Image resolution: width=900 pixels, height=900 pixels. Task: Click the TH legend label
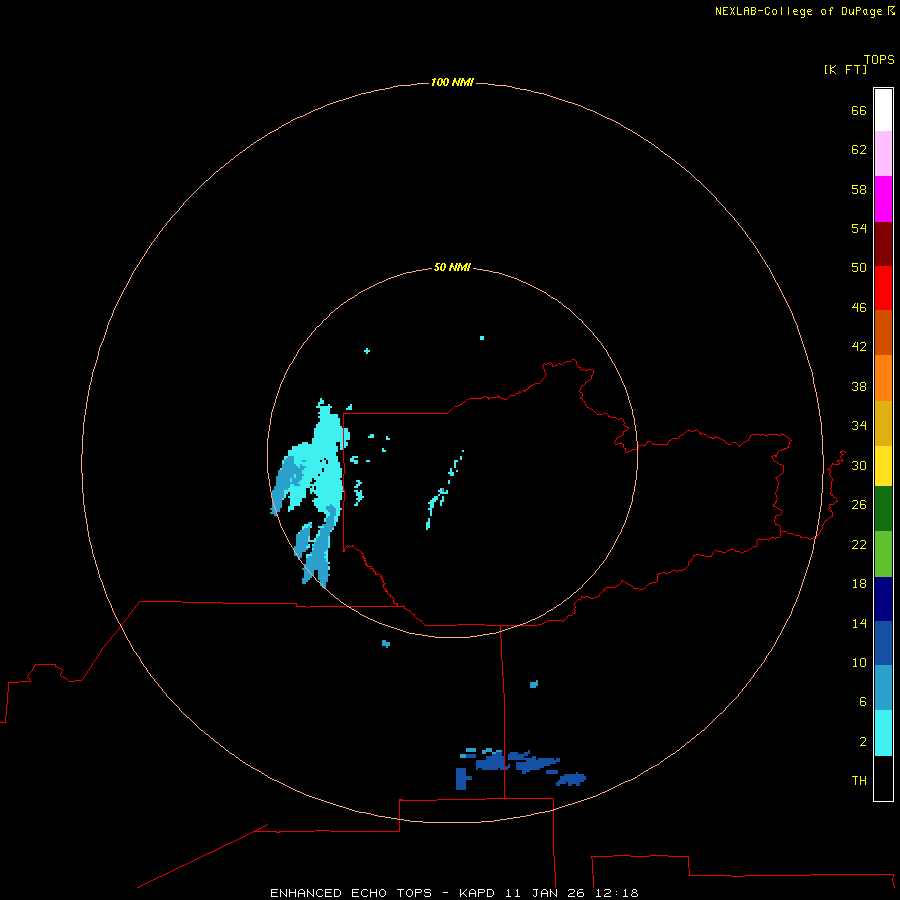point(859,780)
